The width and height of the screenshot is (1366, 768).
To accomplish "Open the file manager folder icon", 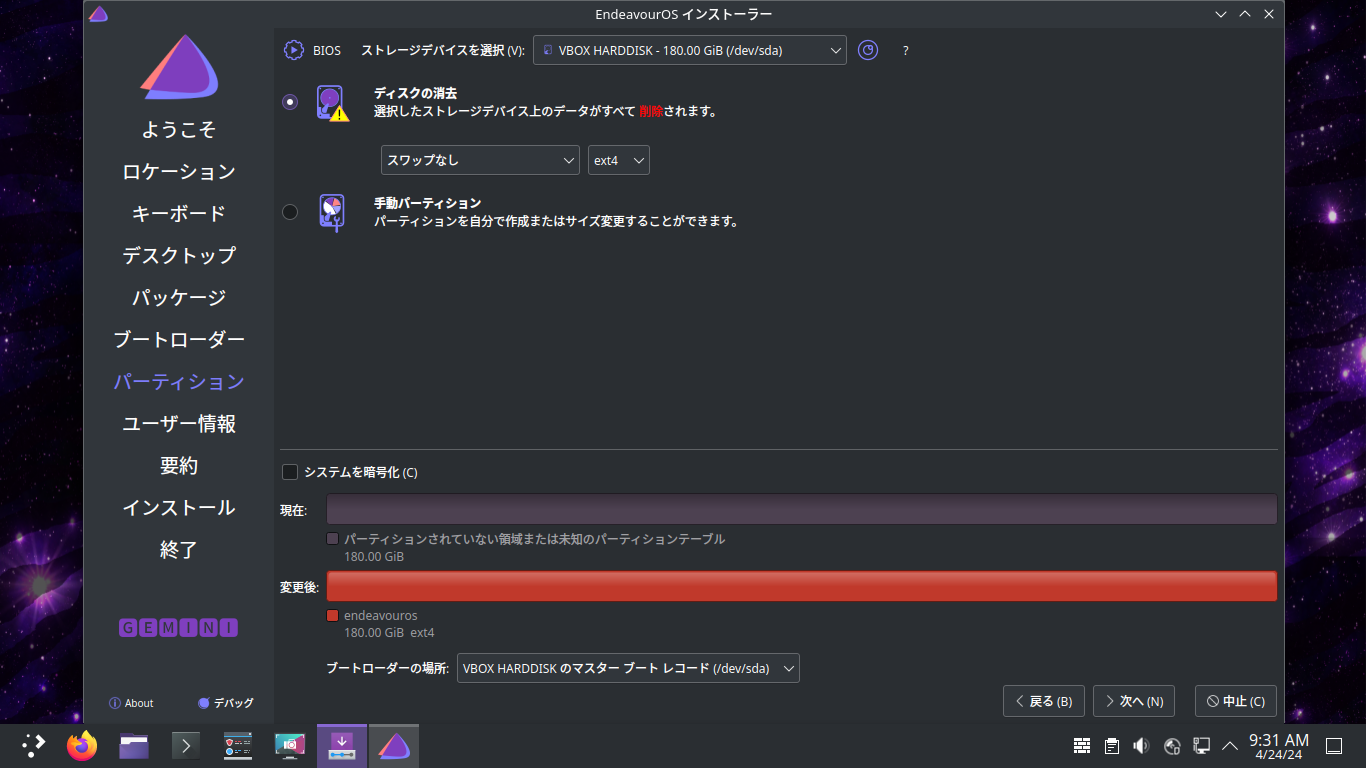I will tap(134, 745).
